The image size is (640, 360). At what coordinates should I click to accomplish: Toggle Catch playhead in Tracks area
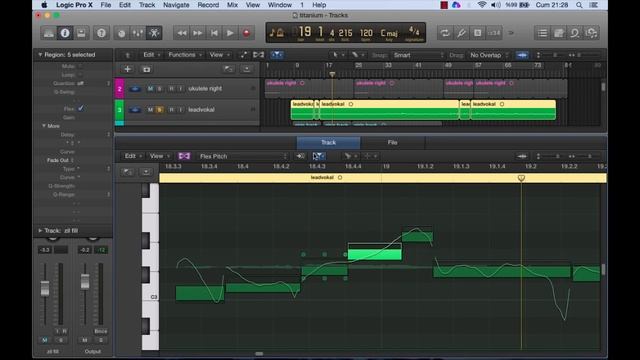277,55
